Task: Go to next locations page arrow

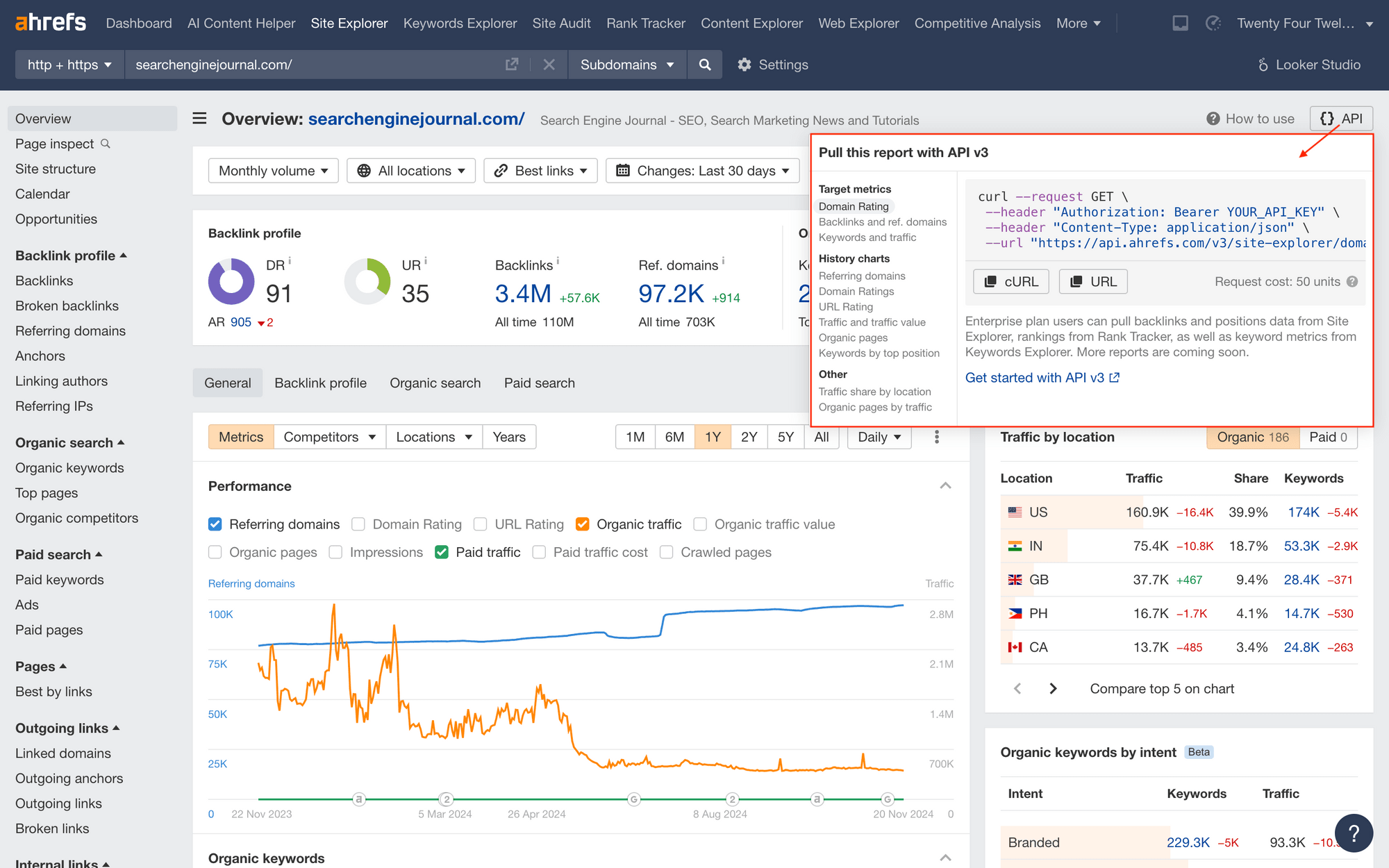Action: click(x=1053, y=689)
